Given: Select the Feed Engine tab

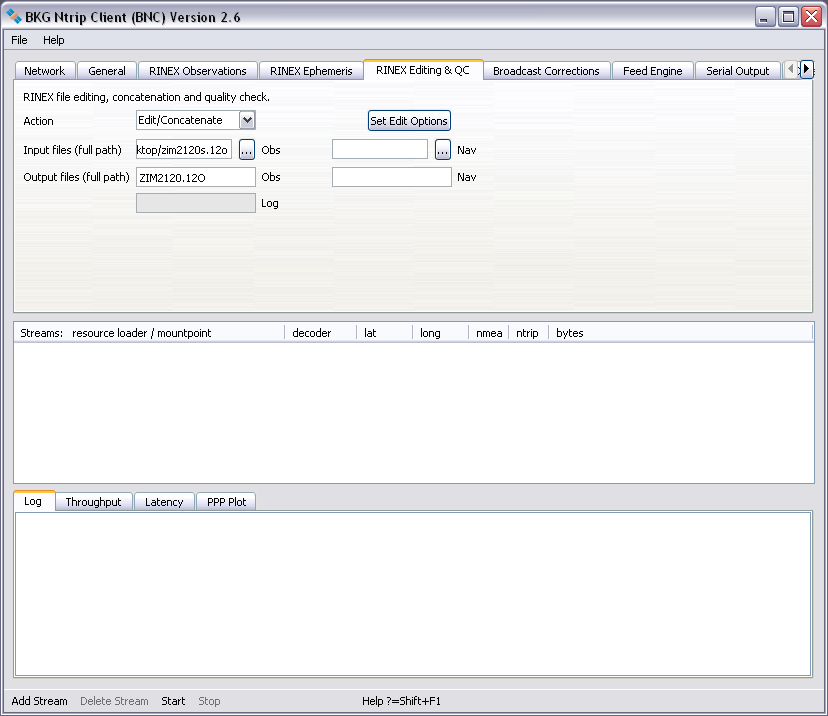Looking at the screenshot, I should (x=652, y=71).
